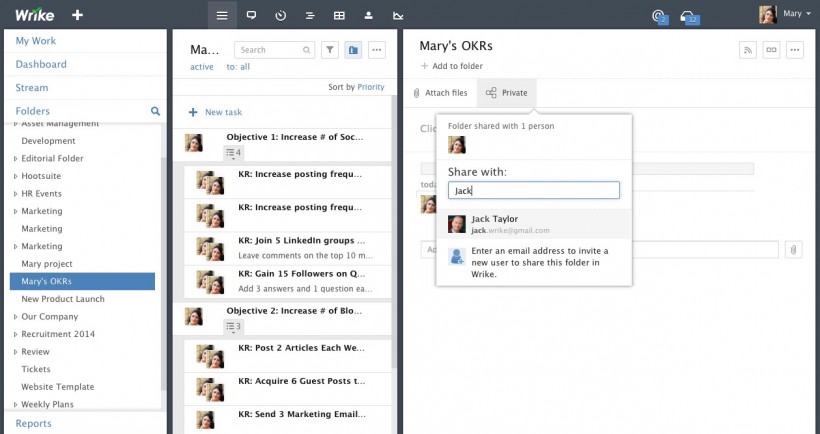Click the Share with input containing Jack
This screenshot has width=820, height=434.
(x=534, y=190)
